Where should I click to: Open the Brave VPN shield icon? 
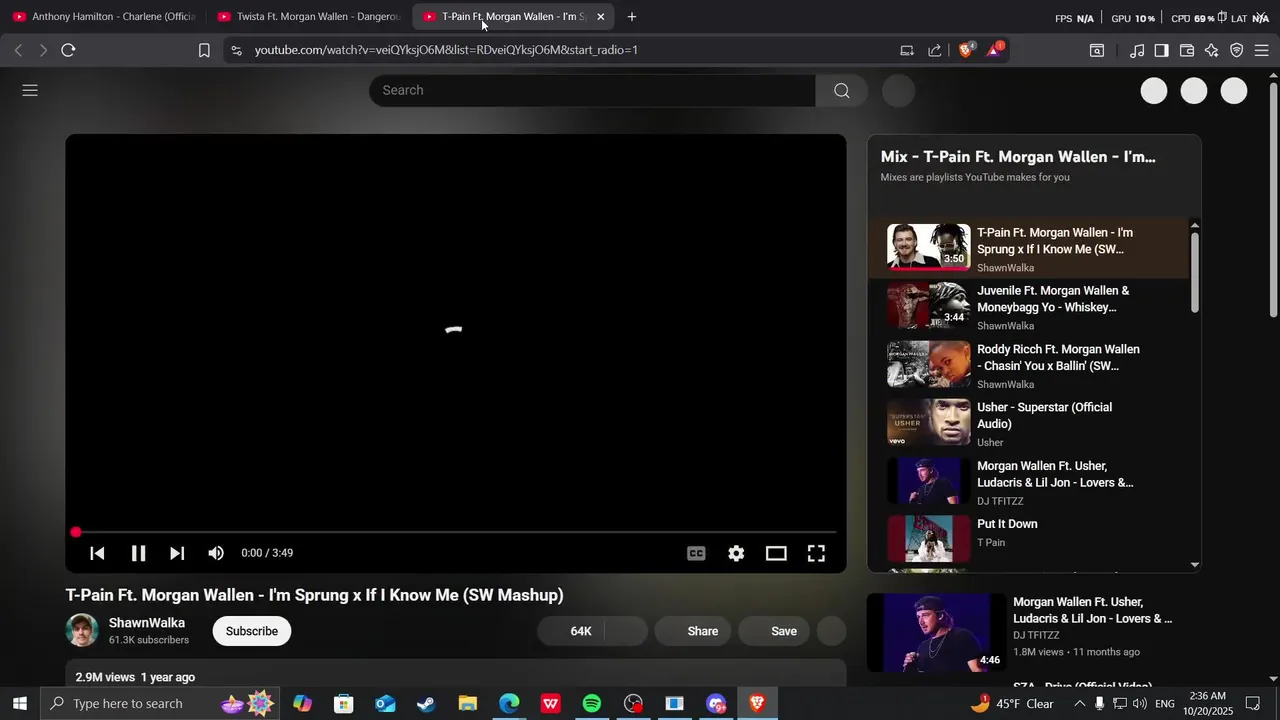click(1237, 50)
